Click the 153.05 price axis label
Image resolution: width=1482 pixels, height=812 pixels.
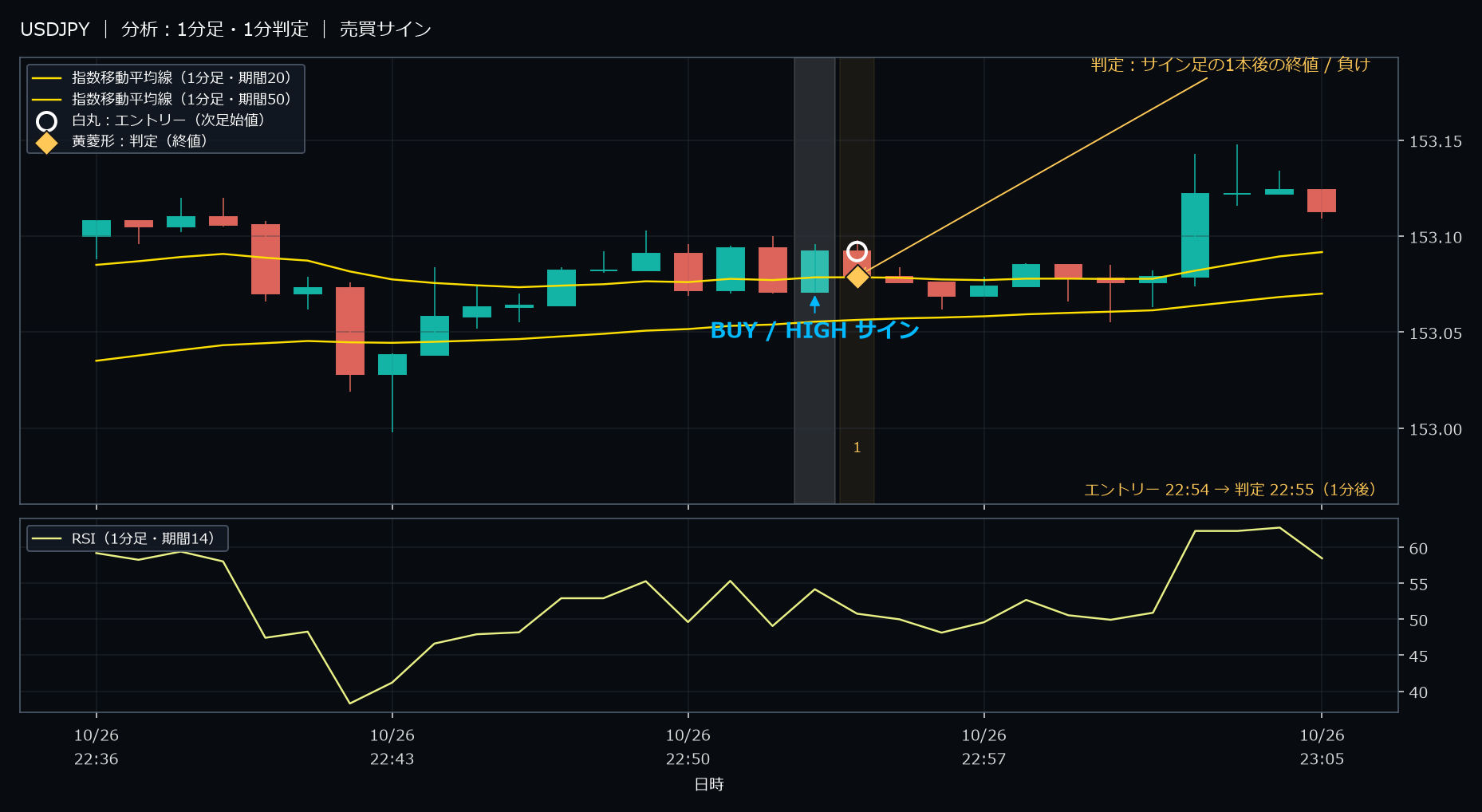1436,333
